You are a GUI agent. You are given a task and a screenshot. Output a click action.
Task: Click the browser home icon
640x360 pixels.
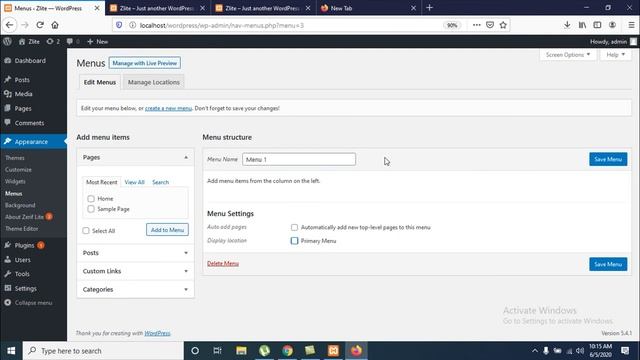pyautogui.click(x=55, y=25)
